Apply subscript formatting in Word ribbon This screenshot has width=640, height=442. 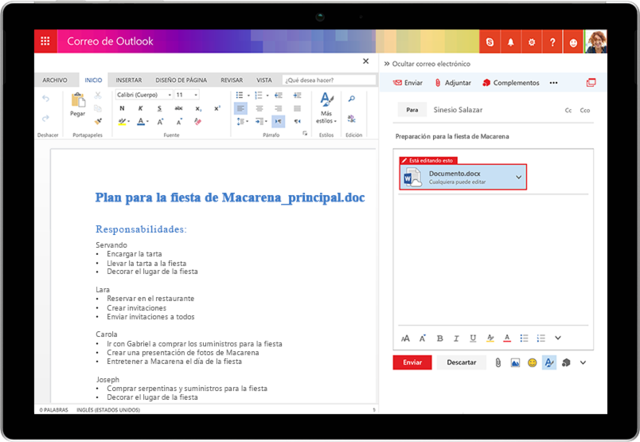[x=198, y=109]
